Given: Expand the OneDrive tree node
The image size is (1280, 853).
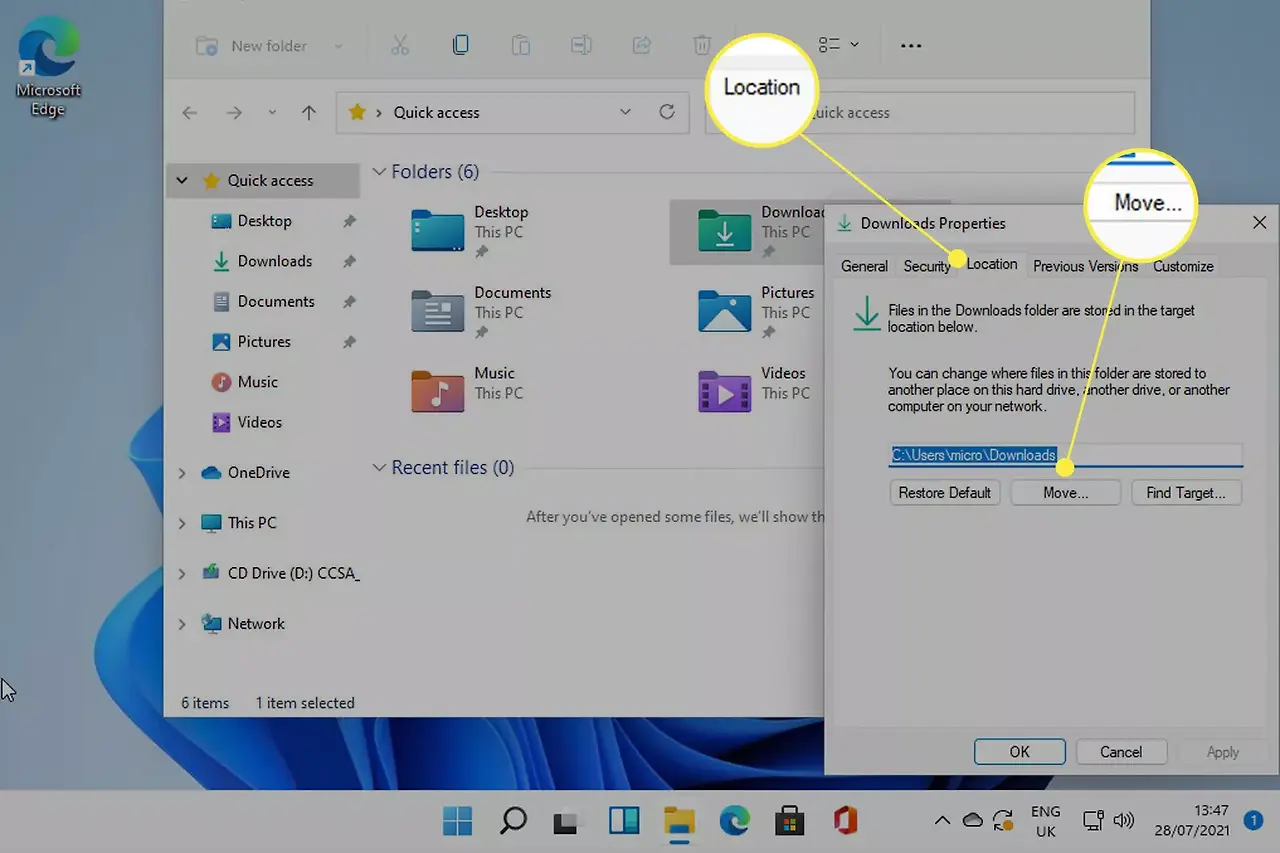Looking at the screenshot, I should click(x=182, y=473).
